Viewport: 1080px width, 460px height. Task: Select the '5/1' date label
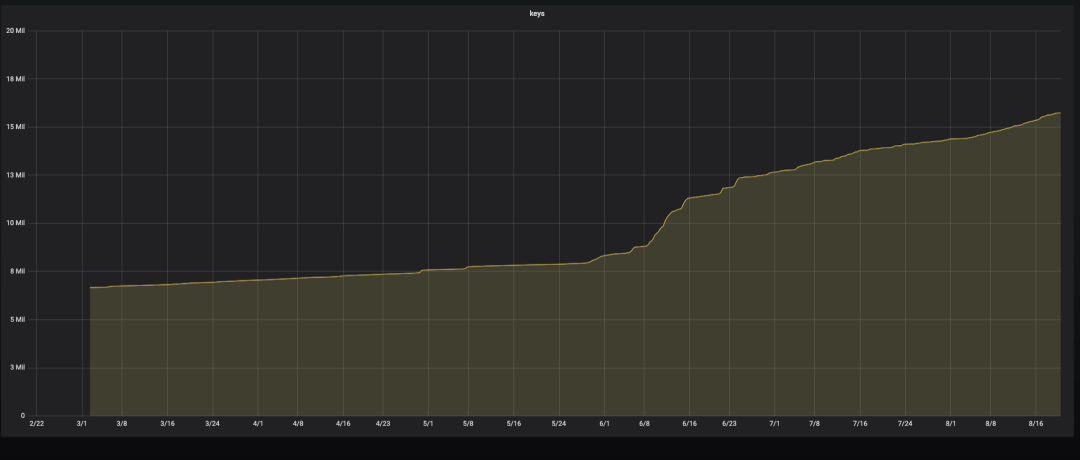click(428, 424)
